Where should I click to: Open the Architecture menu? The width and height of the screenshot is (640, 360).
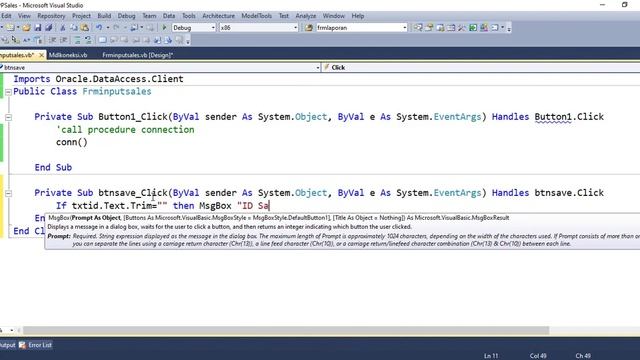point(218,16)
